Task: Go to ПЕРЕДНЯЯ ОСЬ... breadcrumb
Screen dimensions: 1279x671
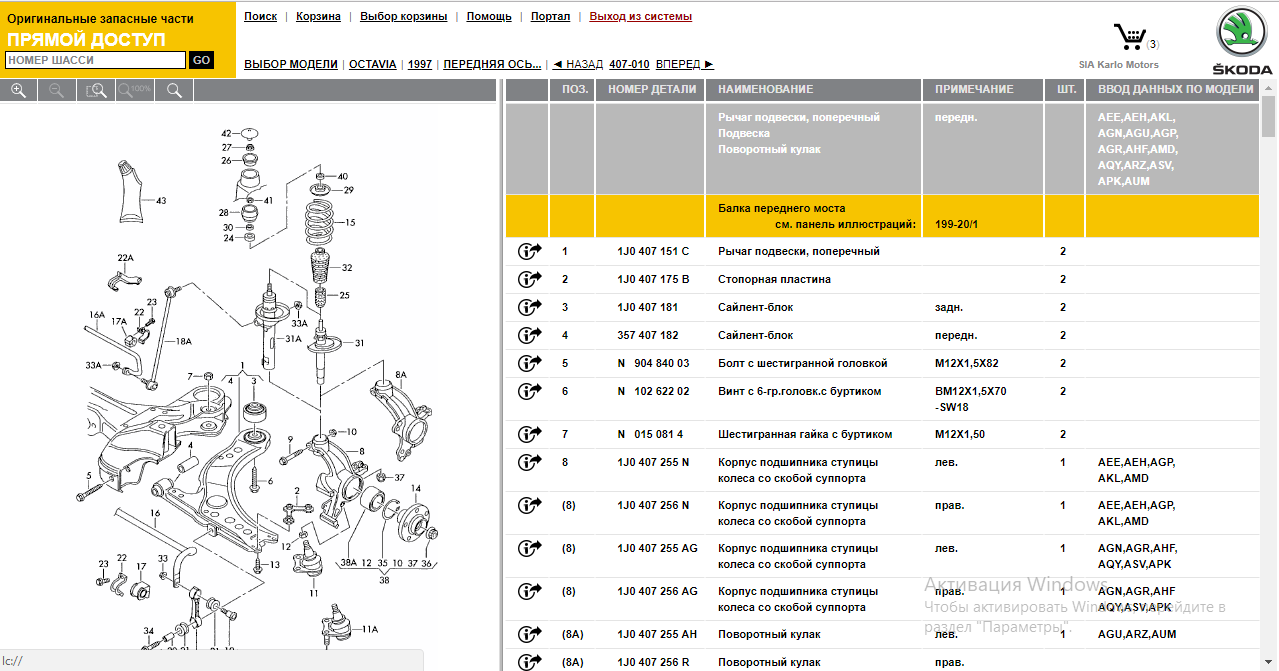Action: coord(492,64)
